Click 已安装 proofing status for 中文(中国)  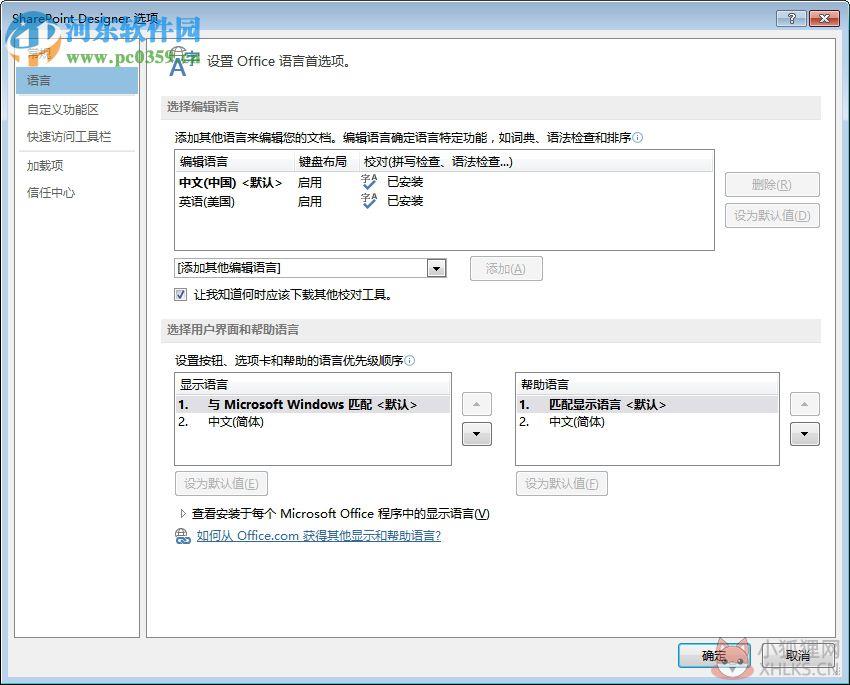(405, 182)
